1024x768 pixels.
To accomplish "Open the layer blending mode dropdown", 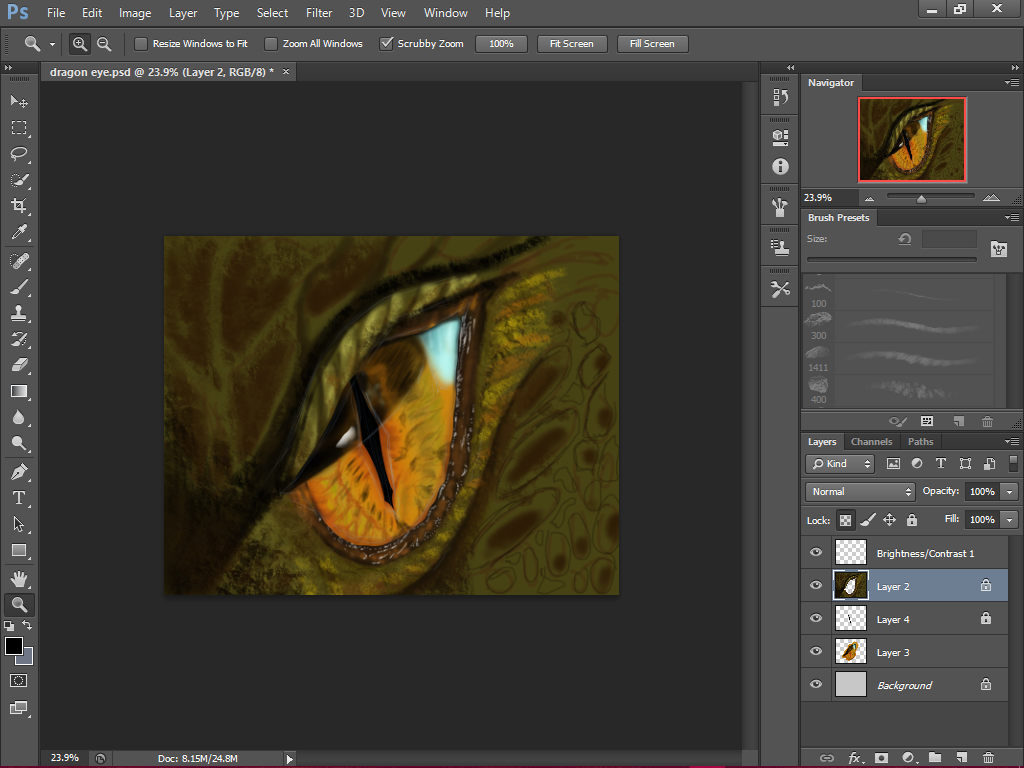I will (858, 491).
